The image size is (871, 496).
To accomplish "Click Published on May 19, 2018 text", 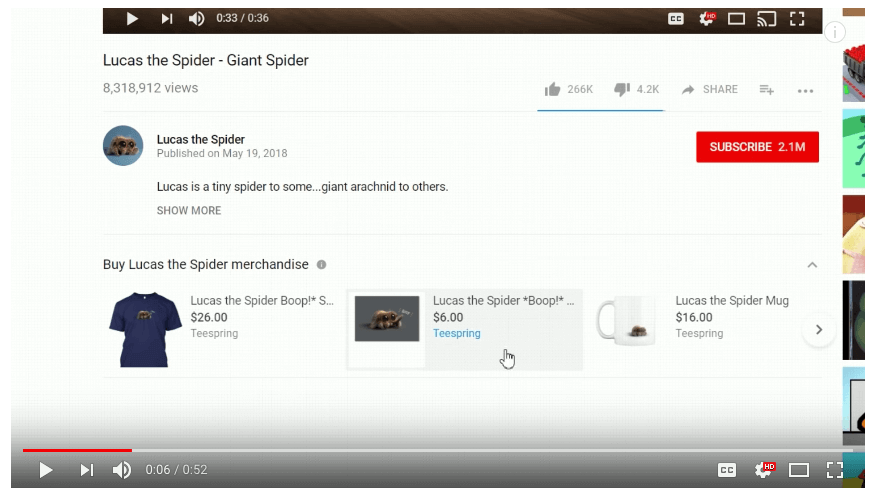I will coord(222,153).
